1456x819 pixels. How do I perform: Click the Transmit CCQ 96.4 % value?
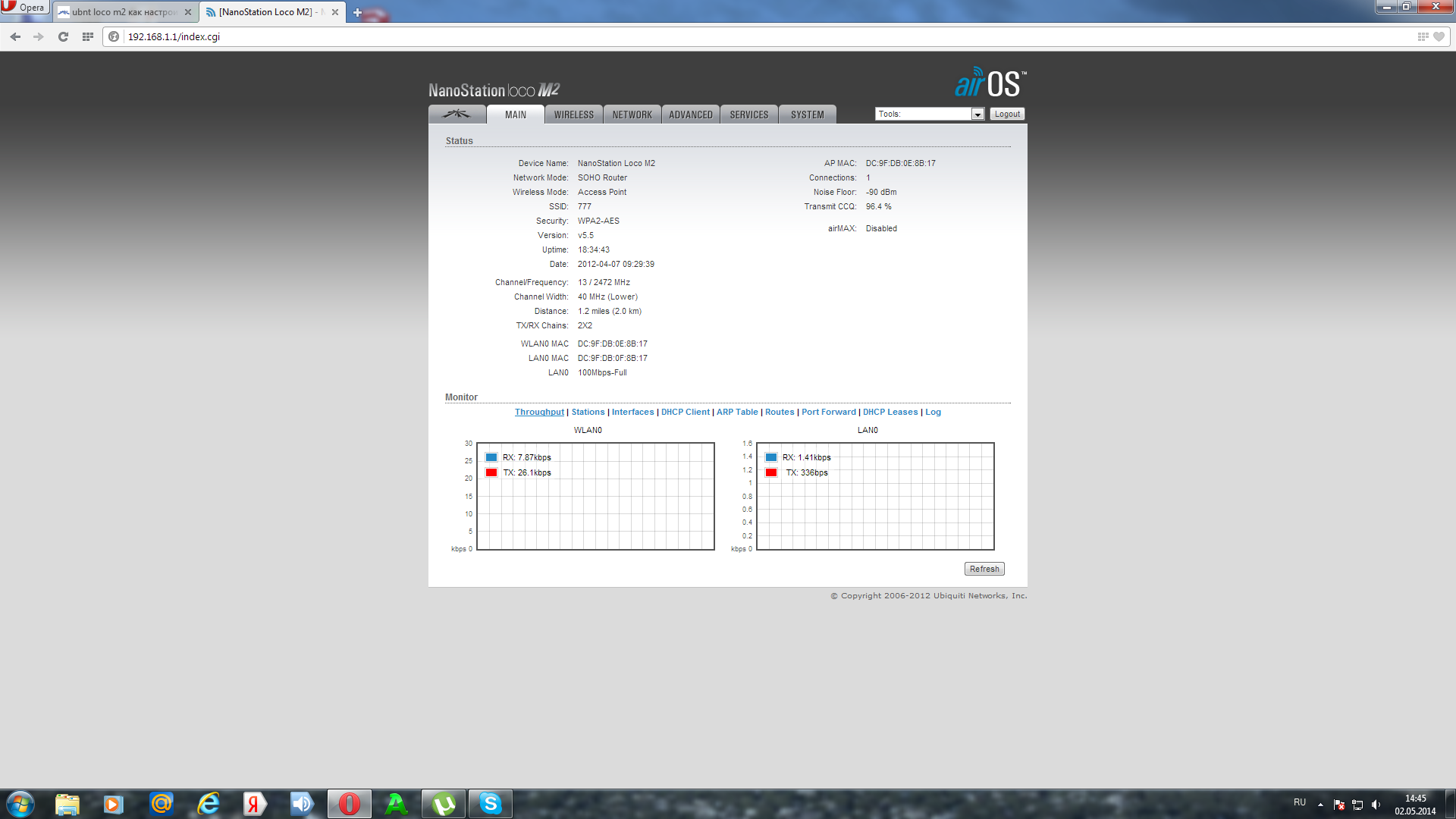pos(878,206)
